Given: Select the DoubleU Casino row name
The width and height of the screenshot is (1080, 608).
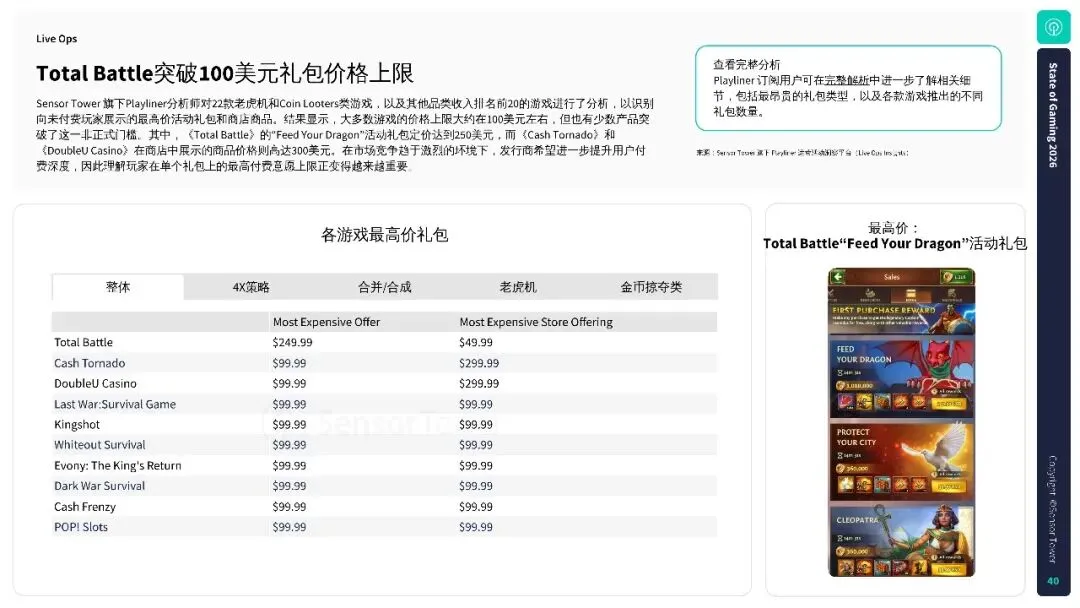Looking at the screenshot, I should [95, 384].
